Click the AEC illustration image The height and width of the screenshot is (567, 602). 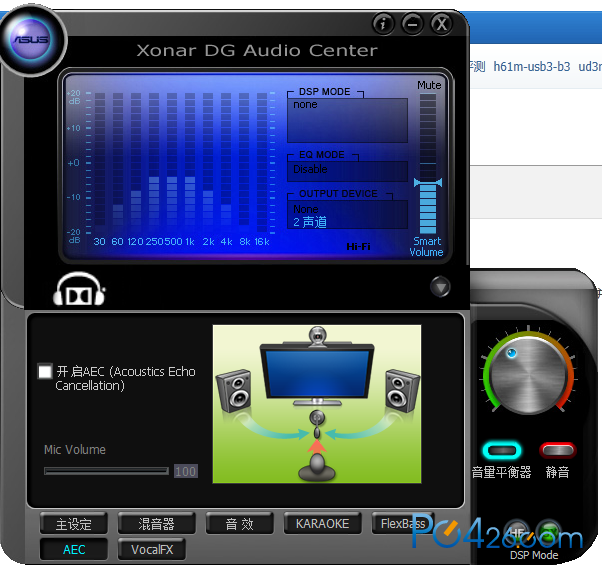317,404
